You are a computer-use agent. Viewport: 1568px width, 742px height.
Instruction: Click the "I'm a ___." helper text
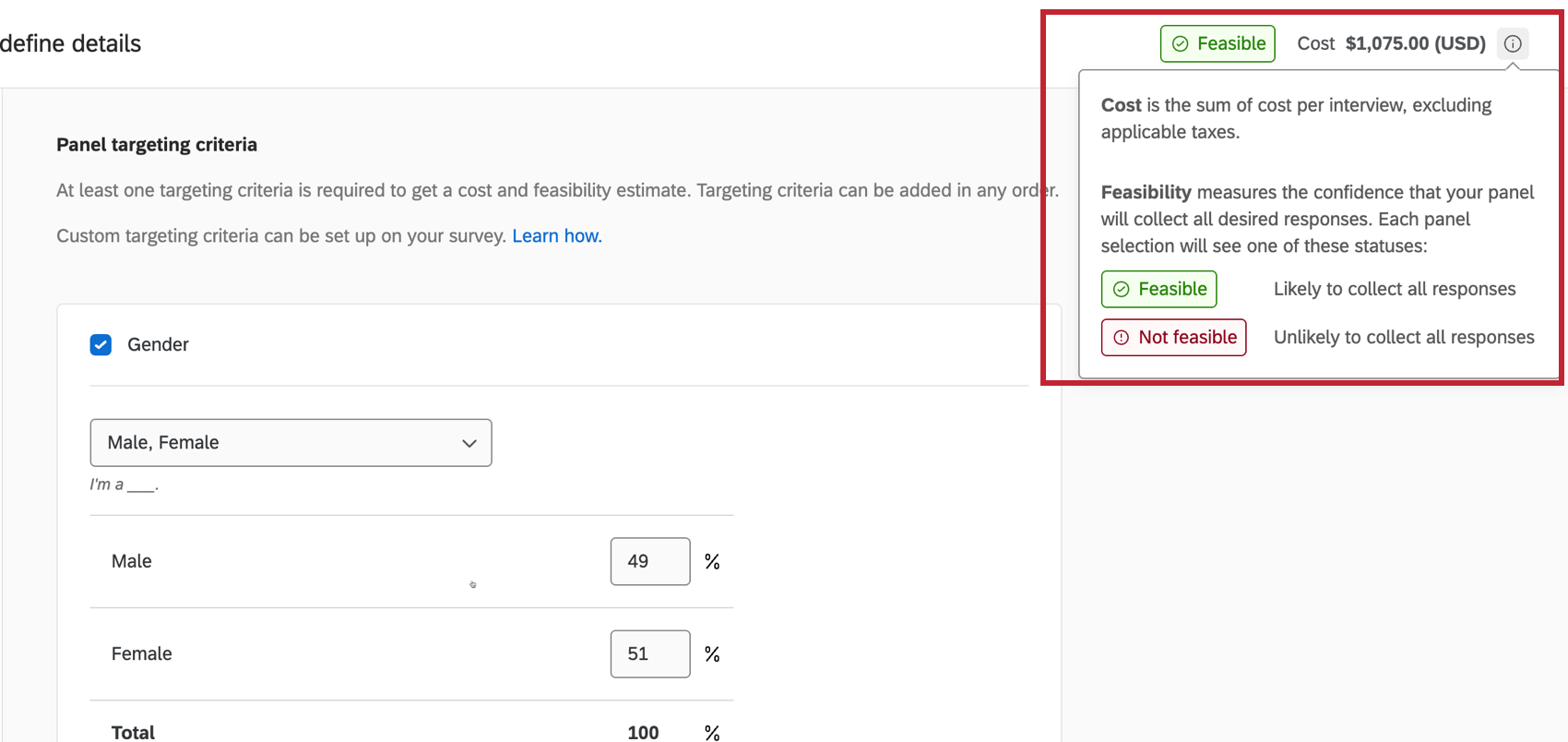coord(125,485)
